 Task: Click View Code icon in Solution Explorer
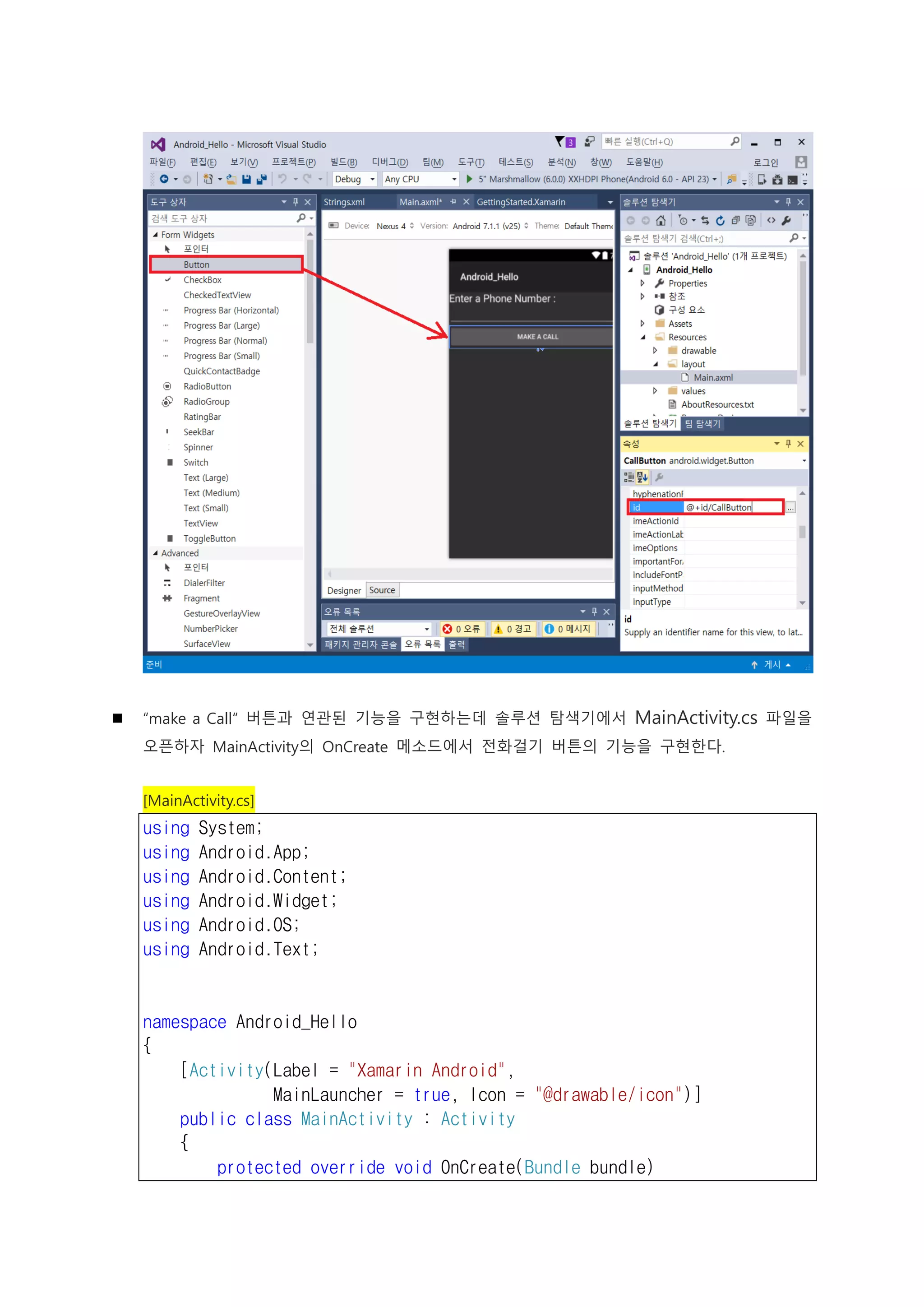pyautogui.click(x=771, y=220)
